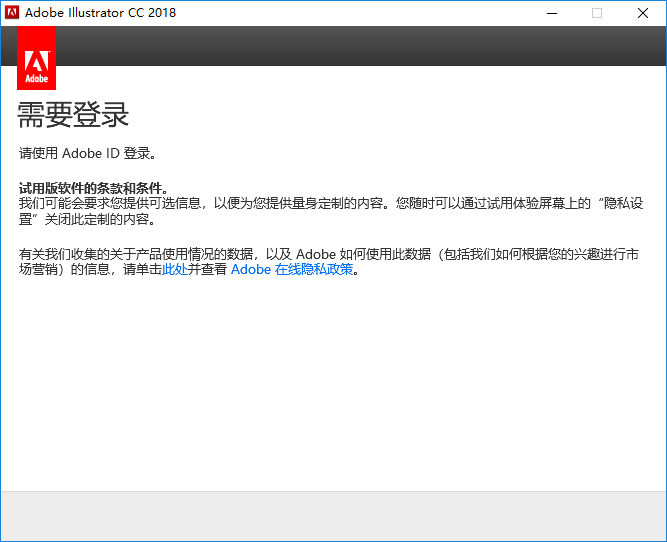Click the red Adobe logo
Screen dimensions: 667x542
click(x=37, y=58)
